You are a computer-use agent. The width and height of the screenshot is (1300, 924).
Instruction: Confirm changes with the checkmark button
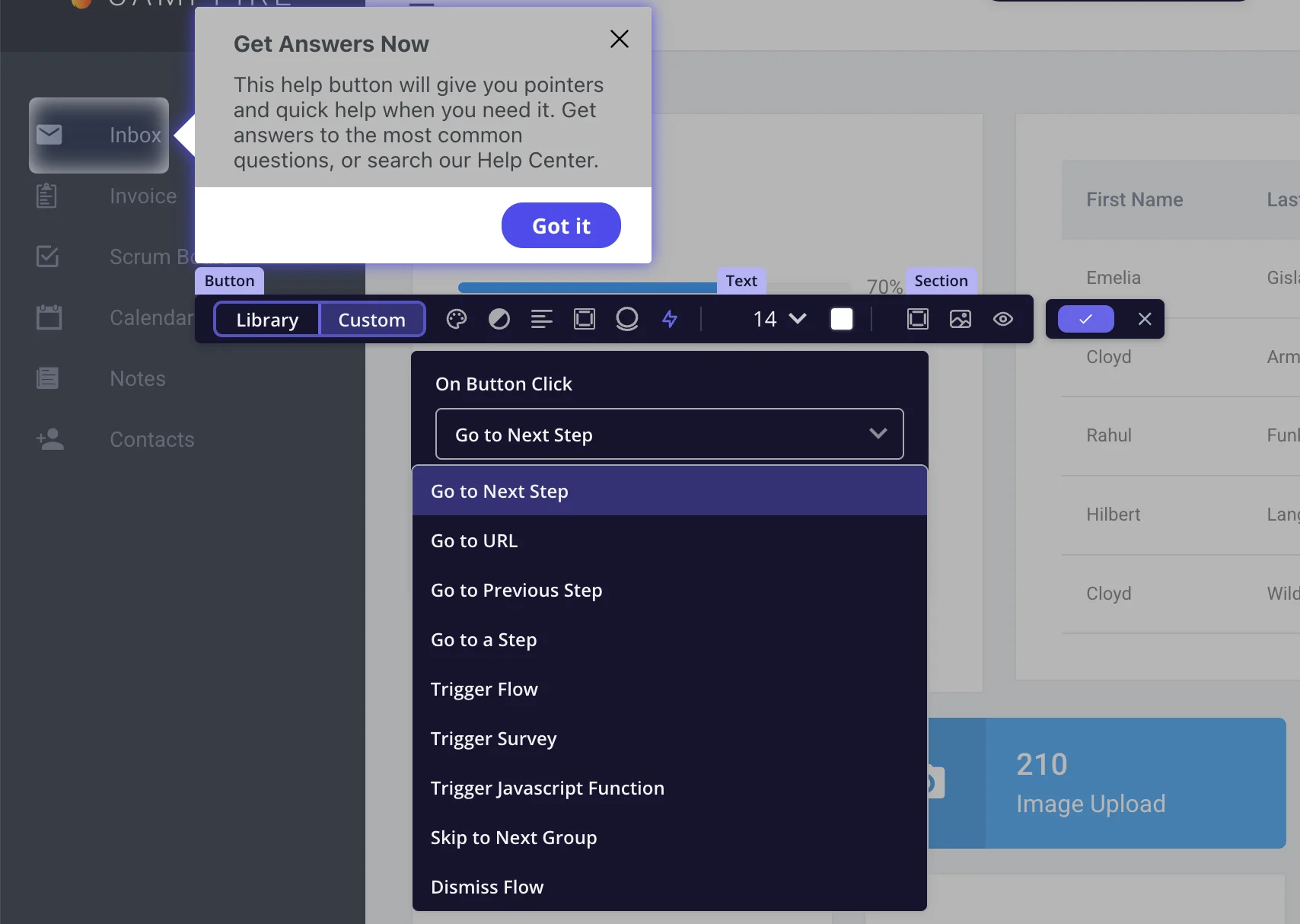click(1086, 319)
